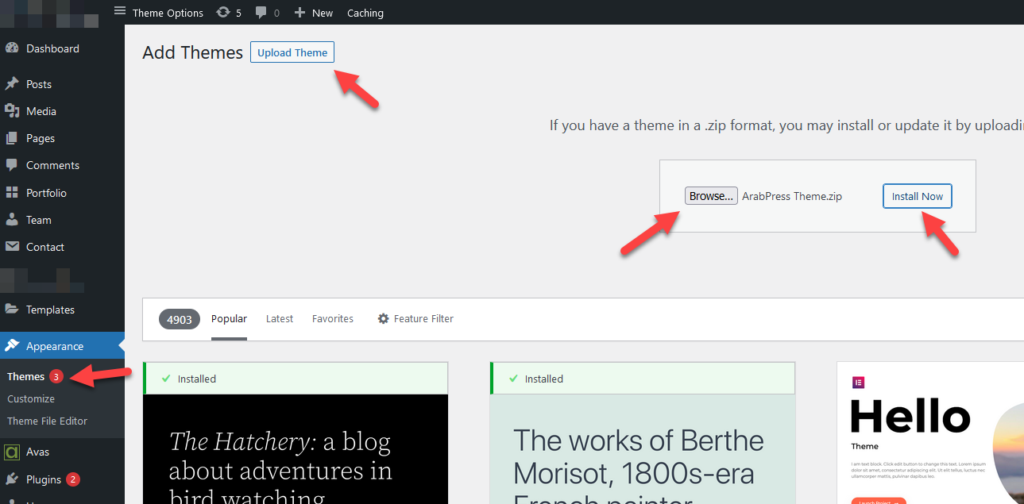
Task: Click the Comments speech bubble icon
Action: [x=12, y=165]
